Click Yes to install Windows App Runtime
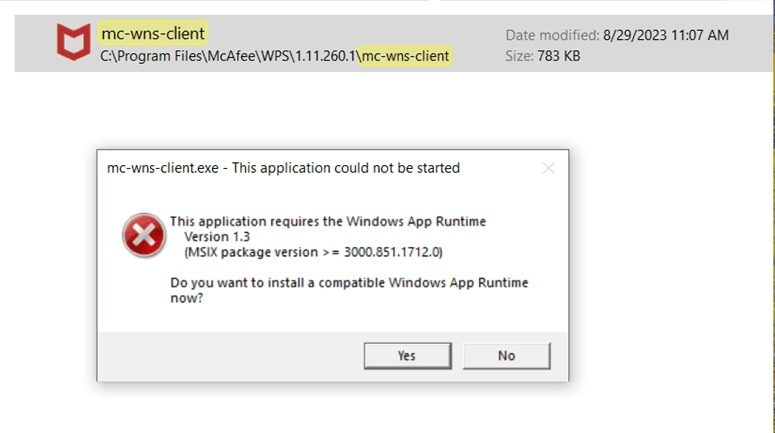The height and width of the screenshot is (433, 775). click(407, 356)
